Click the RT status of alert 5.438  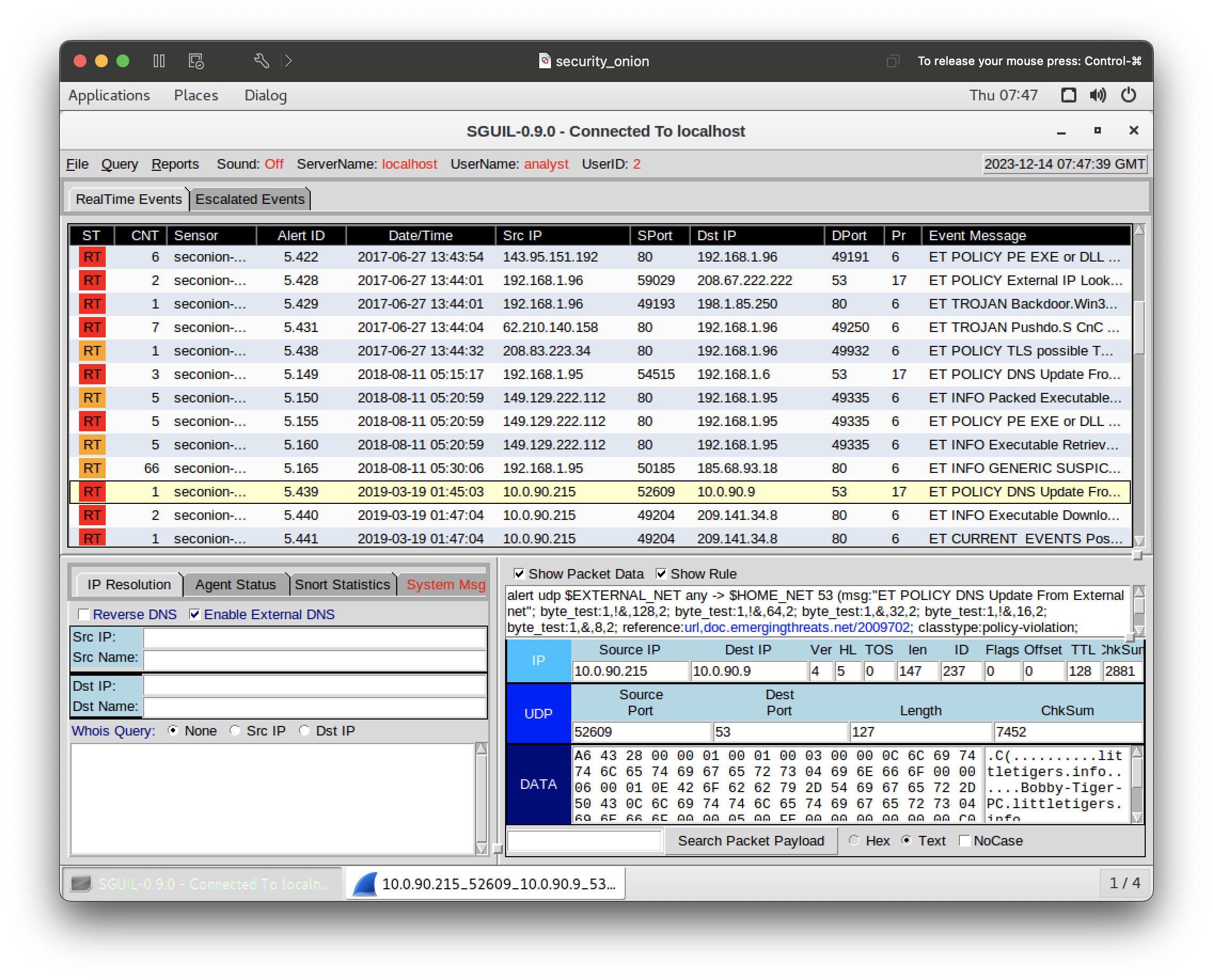pos(92,351)
